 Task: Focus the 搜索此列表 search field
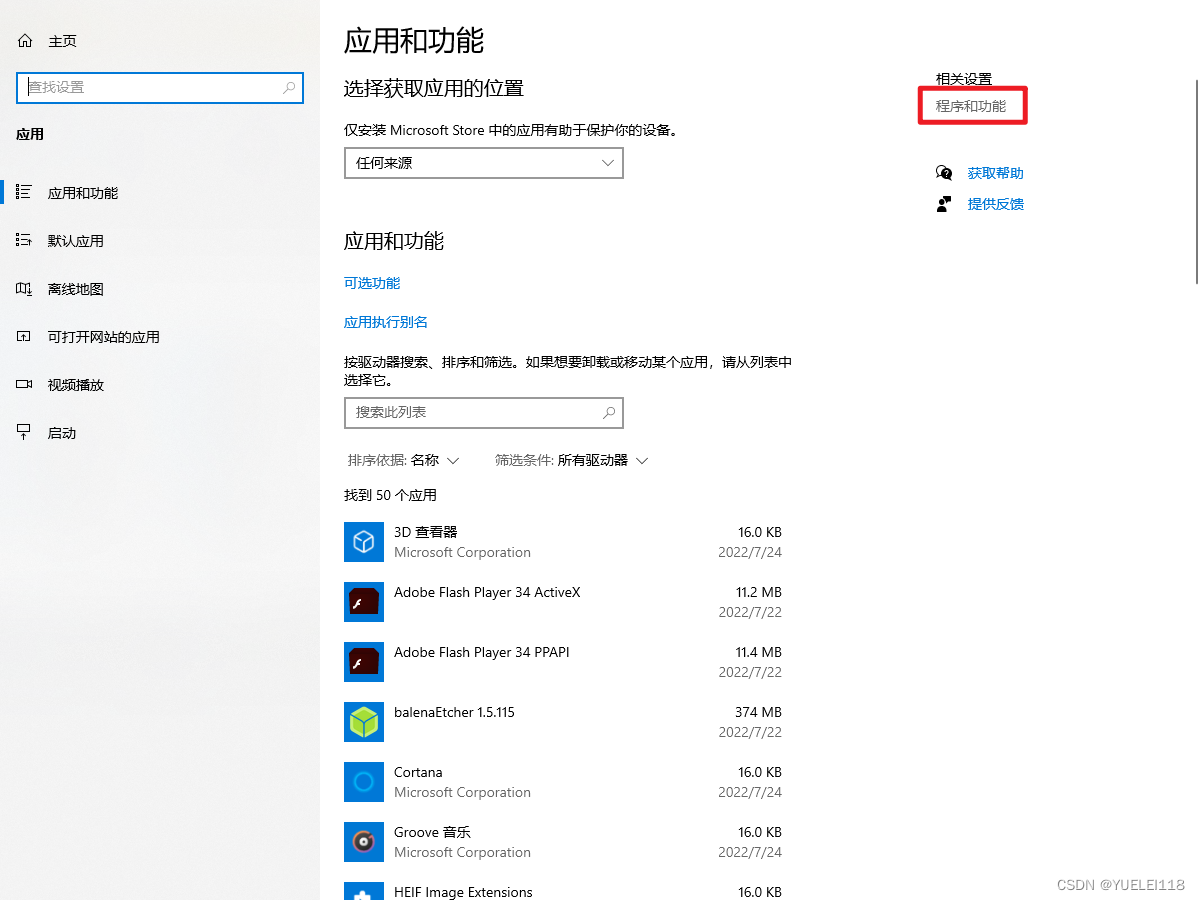[x=484, y=412]
